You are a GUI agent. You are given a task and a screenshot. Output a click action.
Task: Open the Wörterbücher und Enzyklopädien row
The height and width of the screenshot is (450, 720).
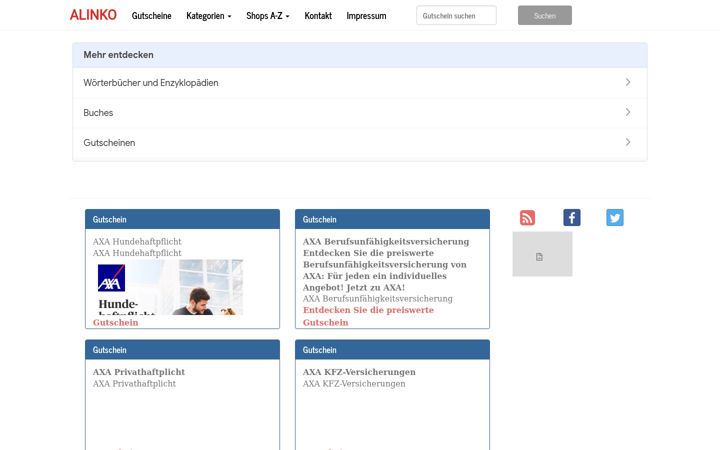(360, 83)
